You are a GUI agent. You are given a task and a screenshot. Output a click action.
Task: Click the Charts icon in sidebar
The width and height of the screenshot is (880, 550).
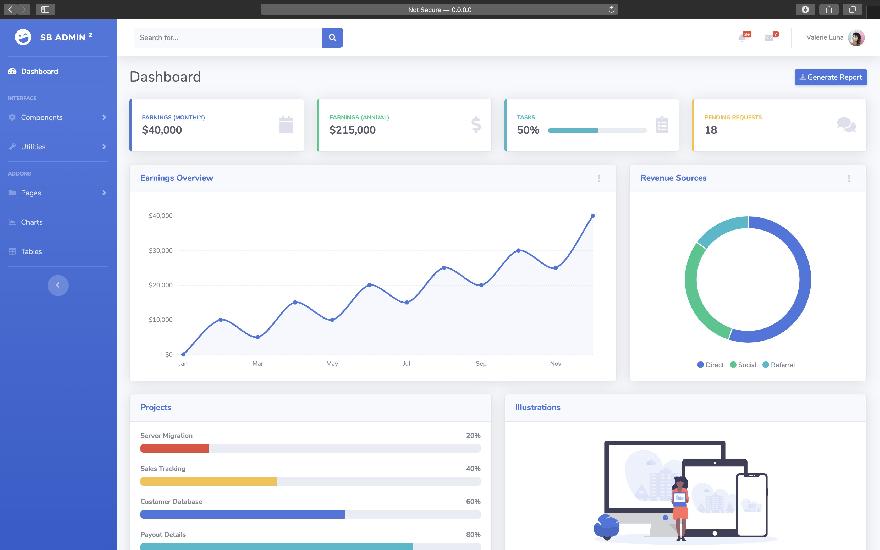pyautogui.click(x=12, y=222)
